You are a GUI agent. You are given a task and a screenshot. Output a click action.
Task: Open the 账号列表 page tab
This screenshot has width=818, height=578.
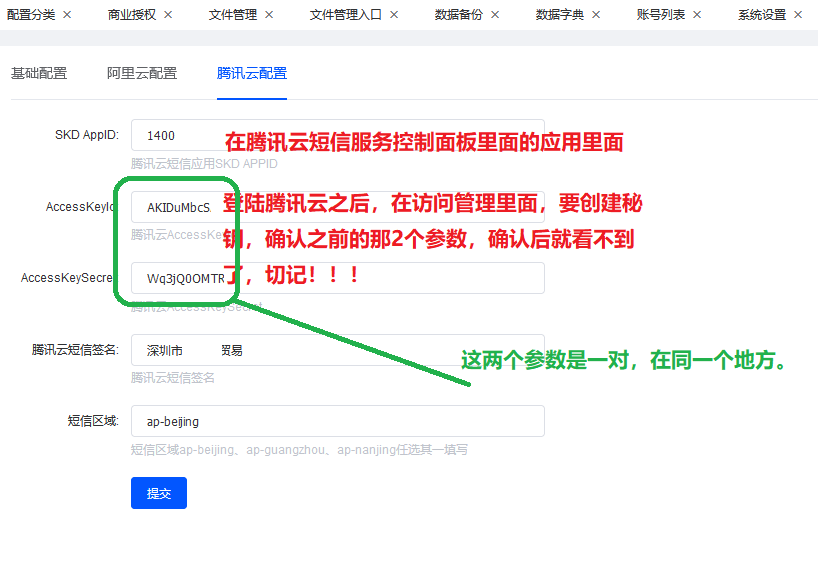(661, 15)
